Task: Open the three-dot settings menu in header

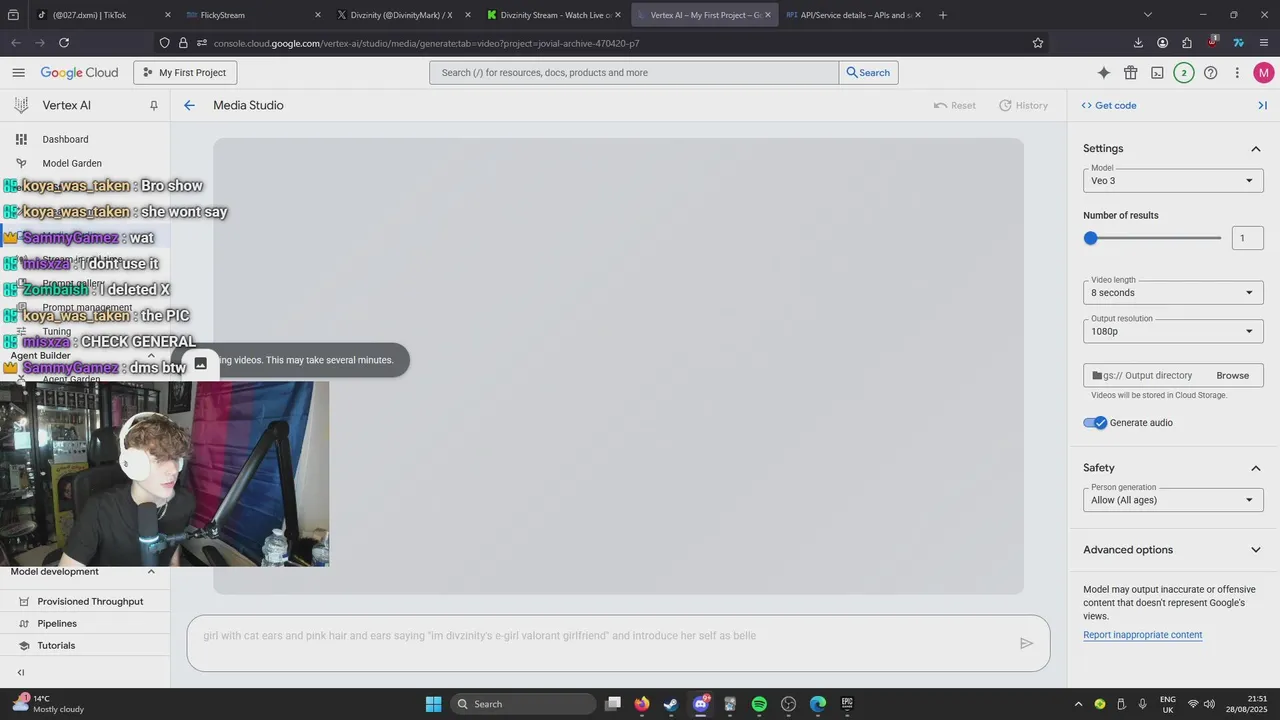Action: 1237,73
